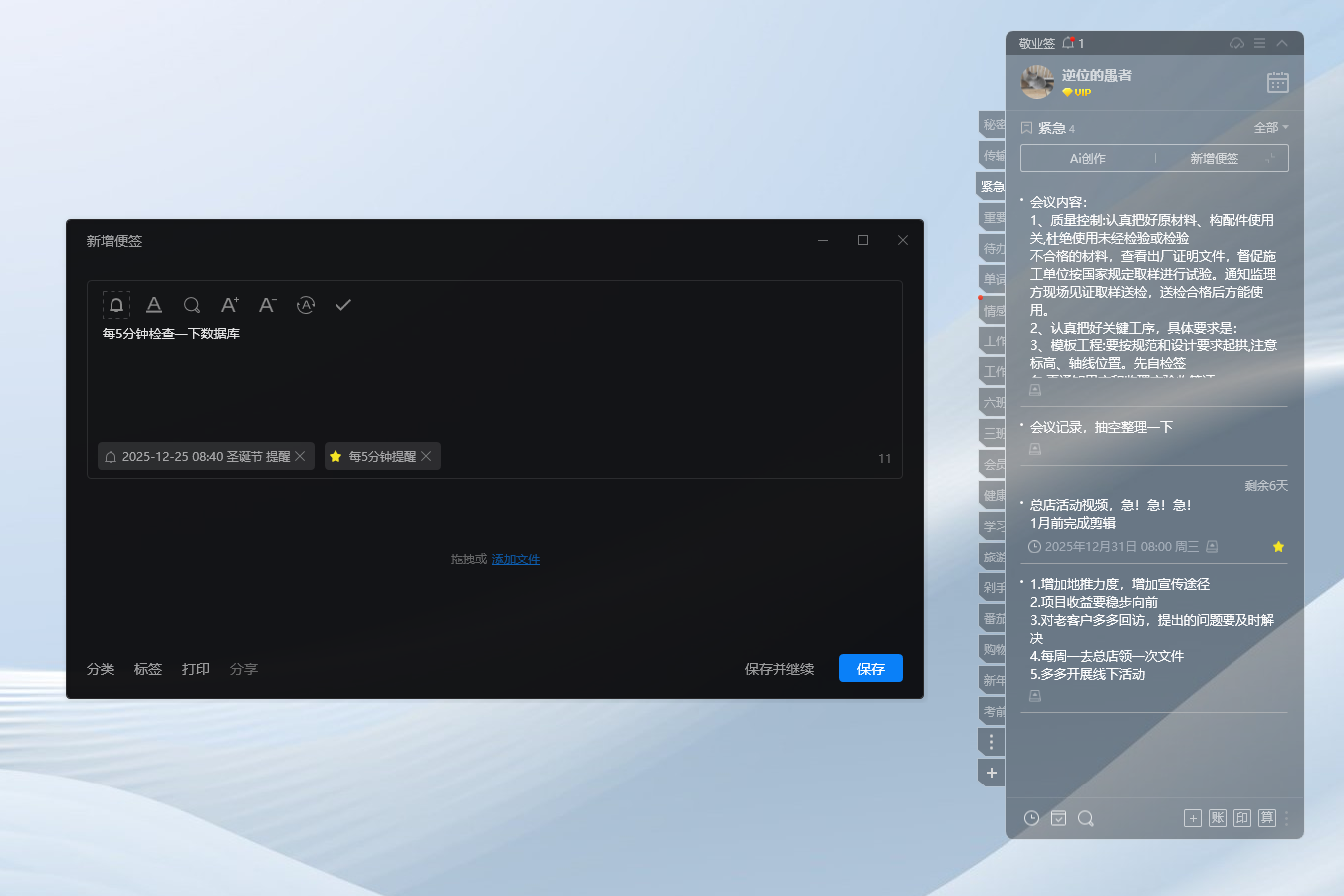Click the cloud sync icon in the panel title bar

coord(1236,43)
